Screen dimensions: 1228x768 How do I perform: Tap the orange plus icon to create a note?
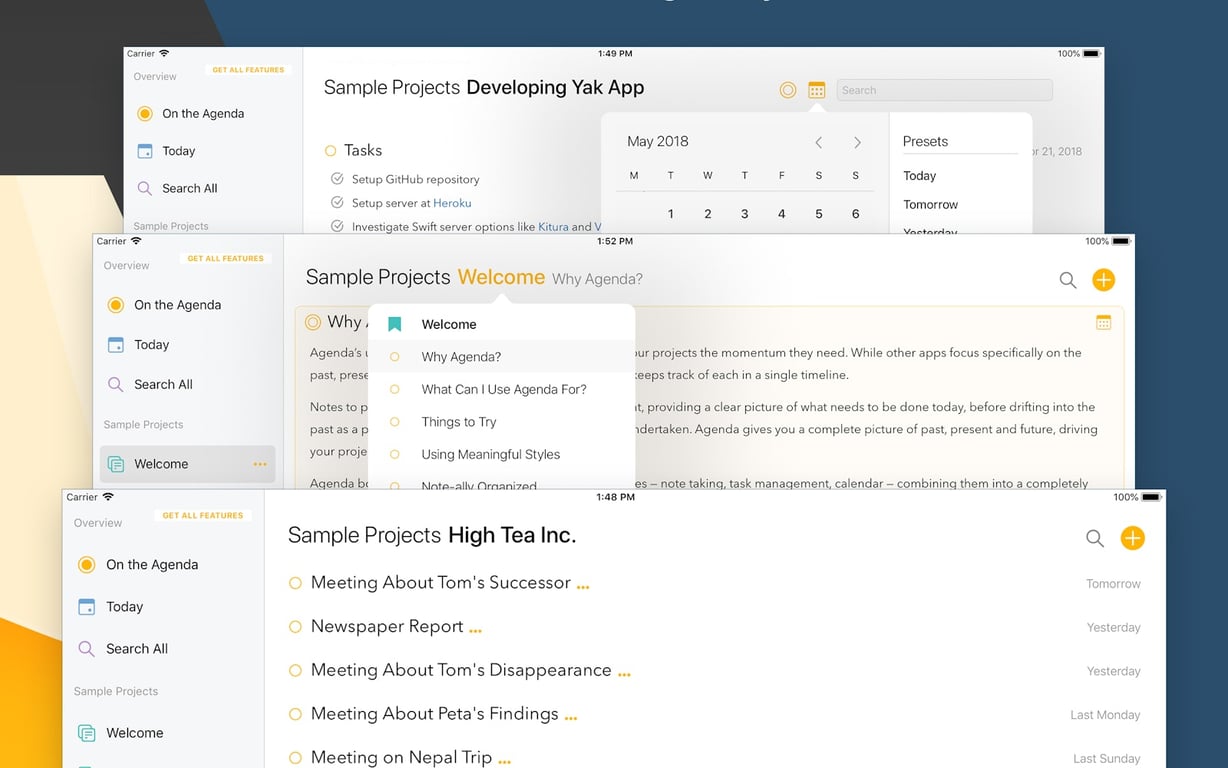click(x=1133, y=537)
